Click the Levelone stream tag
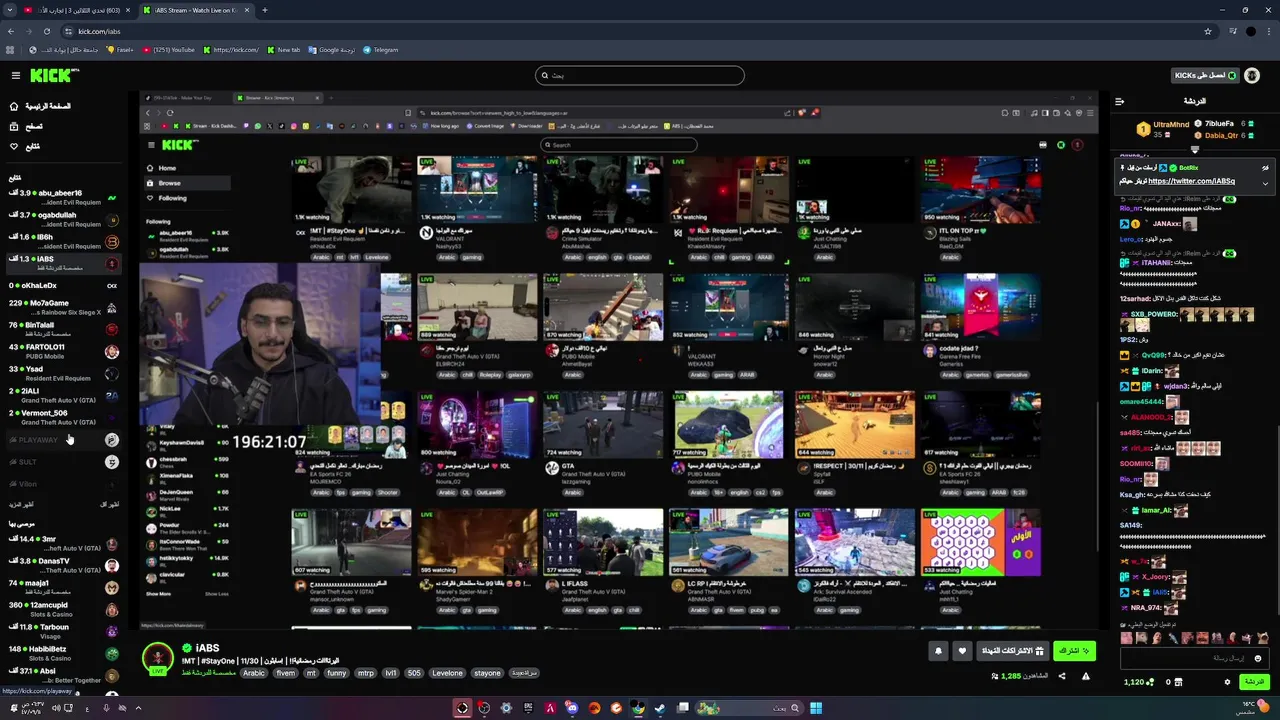Screen dimensions: 1280x720 tap(447, 673)
